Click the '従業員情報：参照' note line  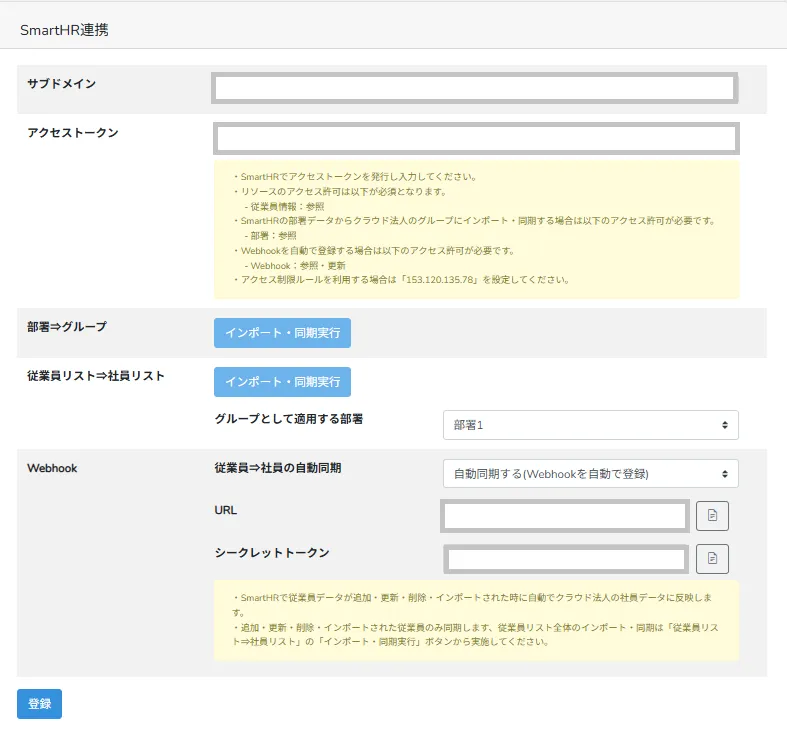284,206
